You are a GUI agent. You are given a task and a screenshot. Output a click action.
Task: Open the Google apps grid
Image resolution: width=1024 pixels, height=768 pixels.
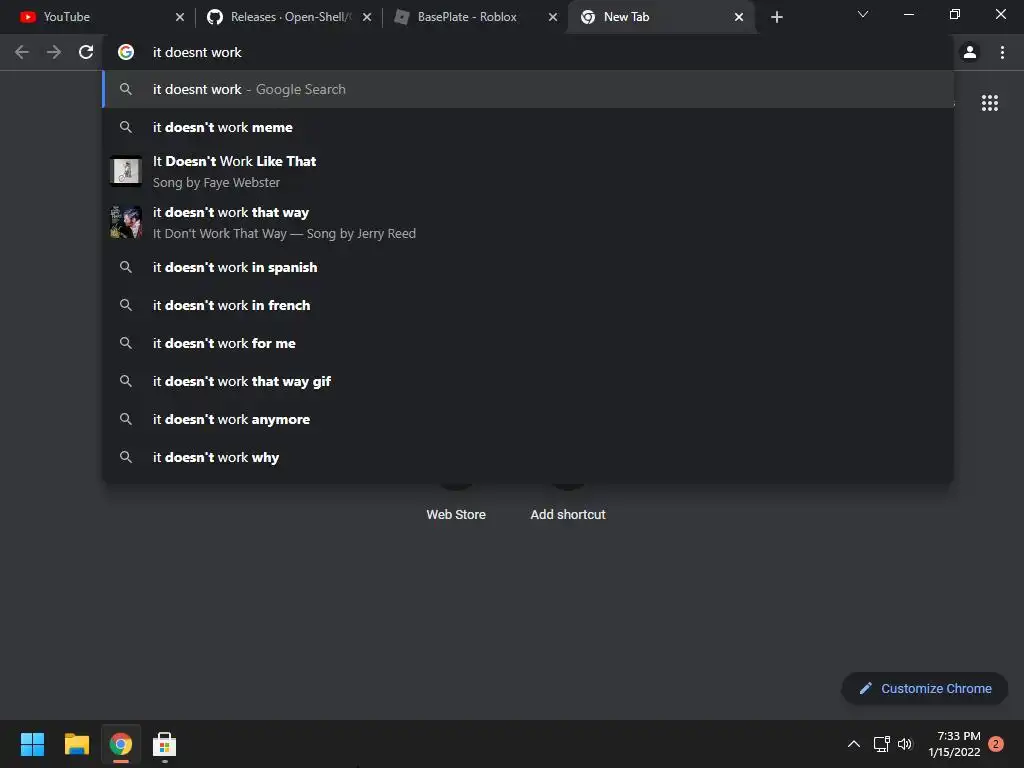pos(989,103)
